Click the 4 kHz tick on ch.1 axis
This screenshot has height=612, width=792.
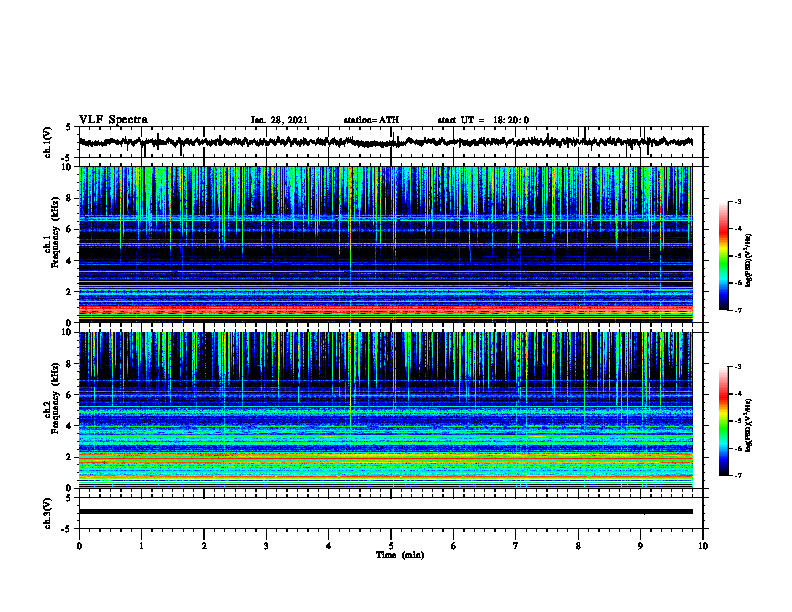(71, 261)
